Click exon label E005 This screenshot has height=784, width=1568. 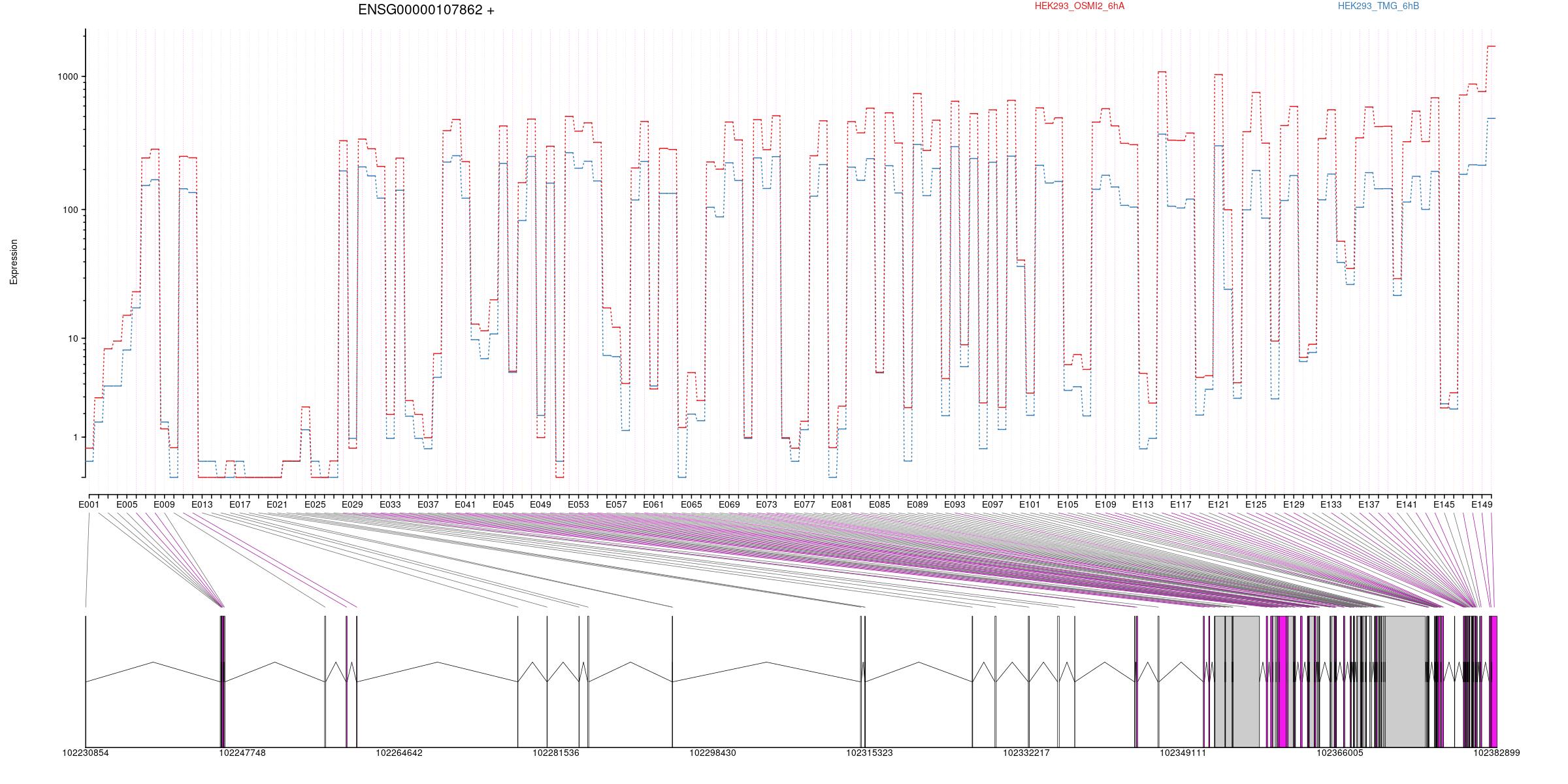point(127,505)
